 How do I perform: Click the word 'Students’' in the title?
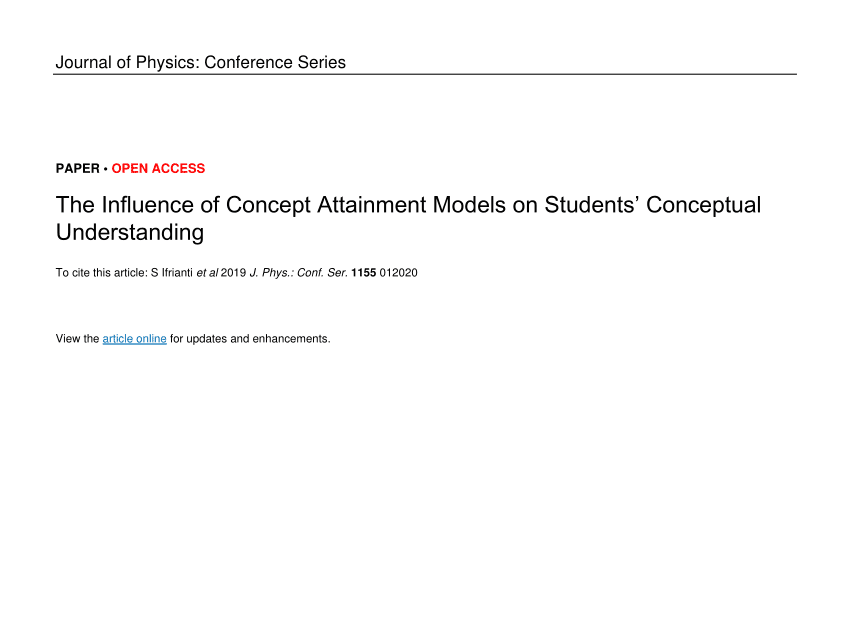click(592, 205)
